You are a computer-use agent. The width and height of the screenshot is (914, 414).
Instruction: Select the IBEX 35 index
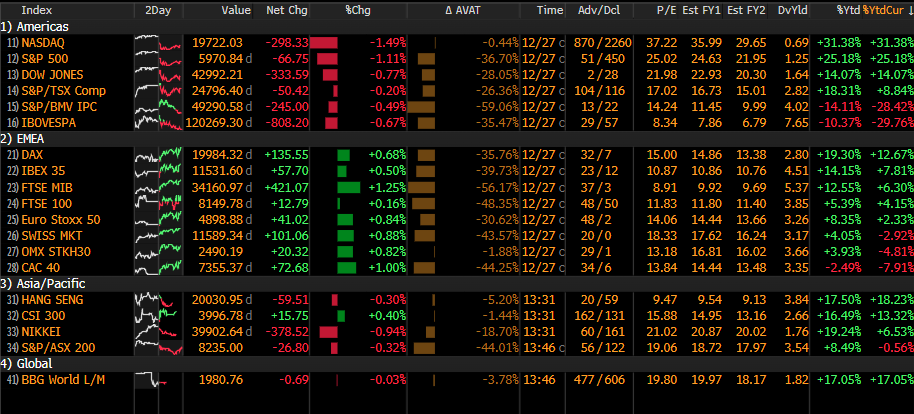coord(44,171)
